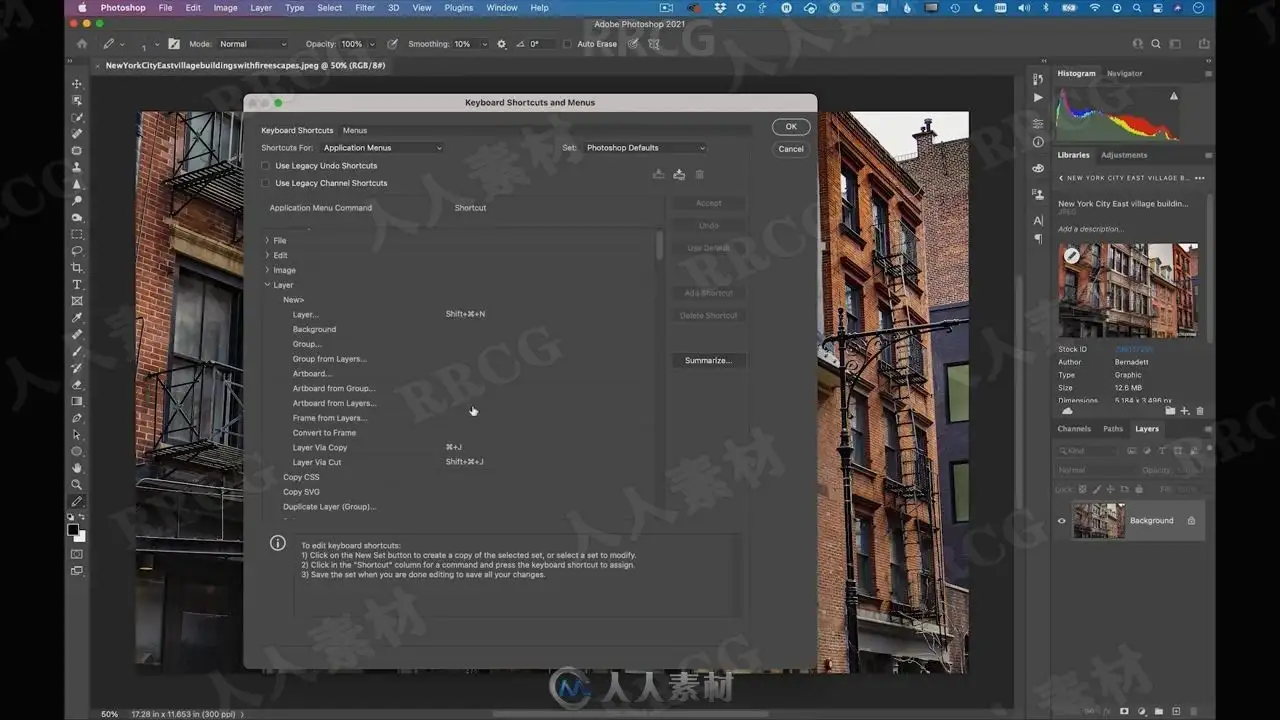Open the Opacity value dropdown arrow
1280x720 pixels.
point(372,44)
